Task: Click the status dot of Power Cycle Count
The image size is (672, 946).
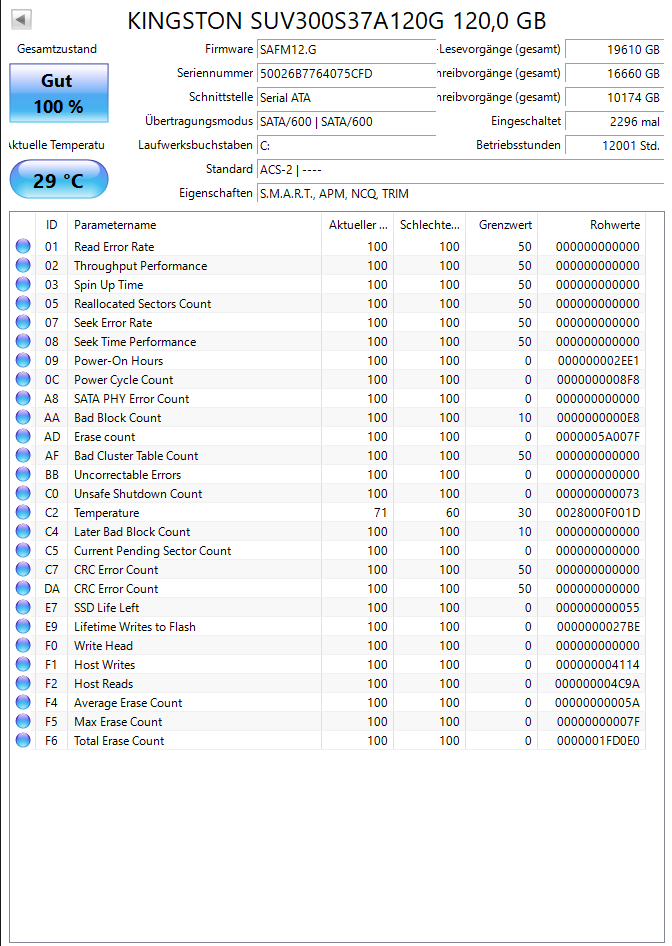Action: pyautogui.click(x=23, y=379)
